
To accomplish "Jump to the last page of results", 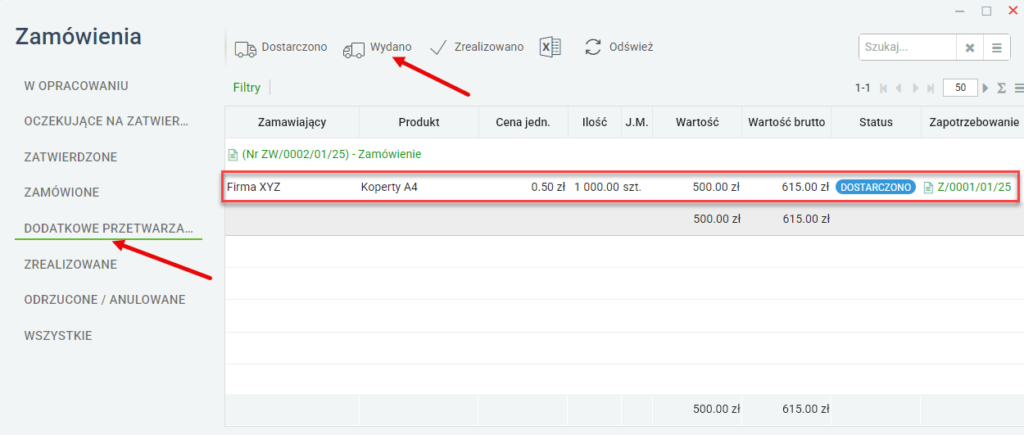I will [x=931, y=88].
